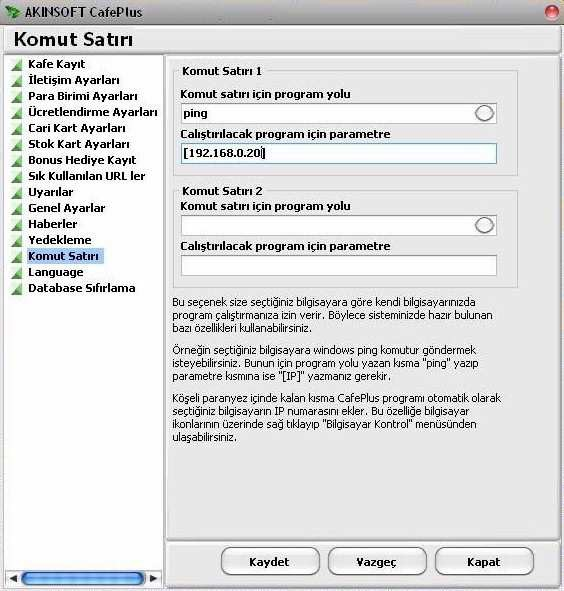Click the green icon beside Database Sıfırlama
Image resolution: width=564 pixels, height=591 pixels.
click(17, 289)
